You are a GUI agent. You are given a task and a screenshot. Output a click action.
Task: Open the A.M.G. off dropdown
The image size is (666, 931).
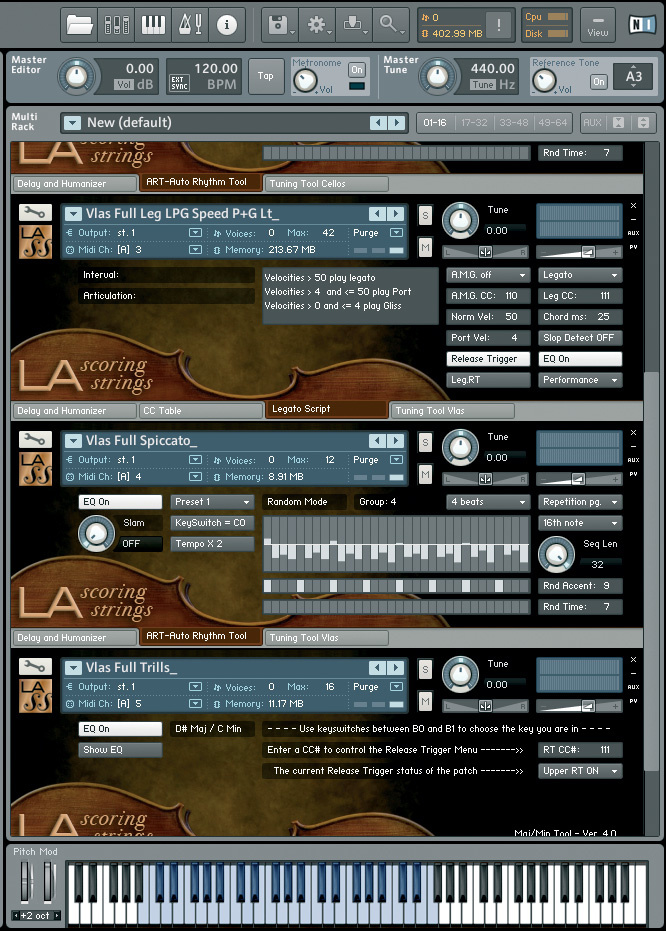[488, 275]
